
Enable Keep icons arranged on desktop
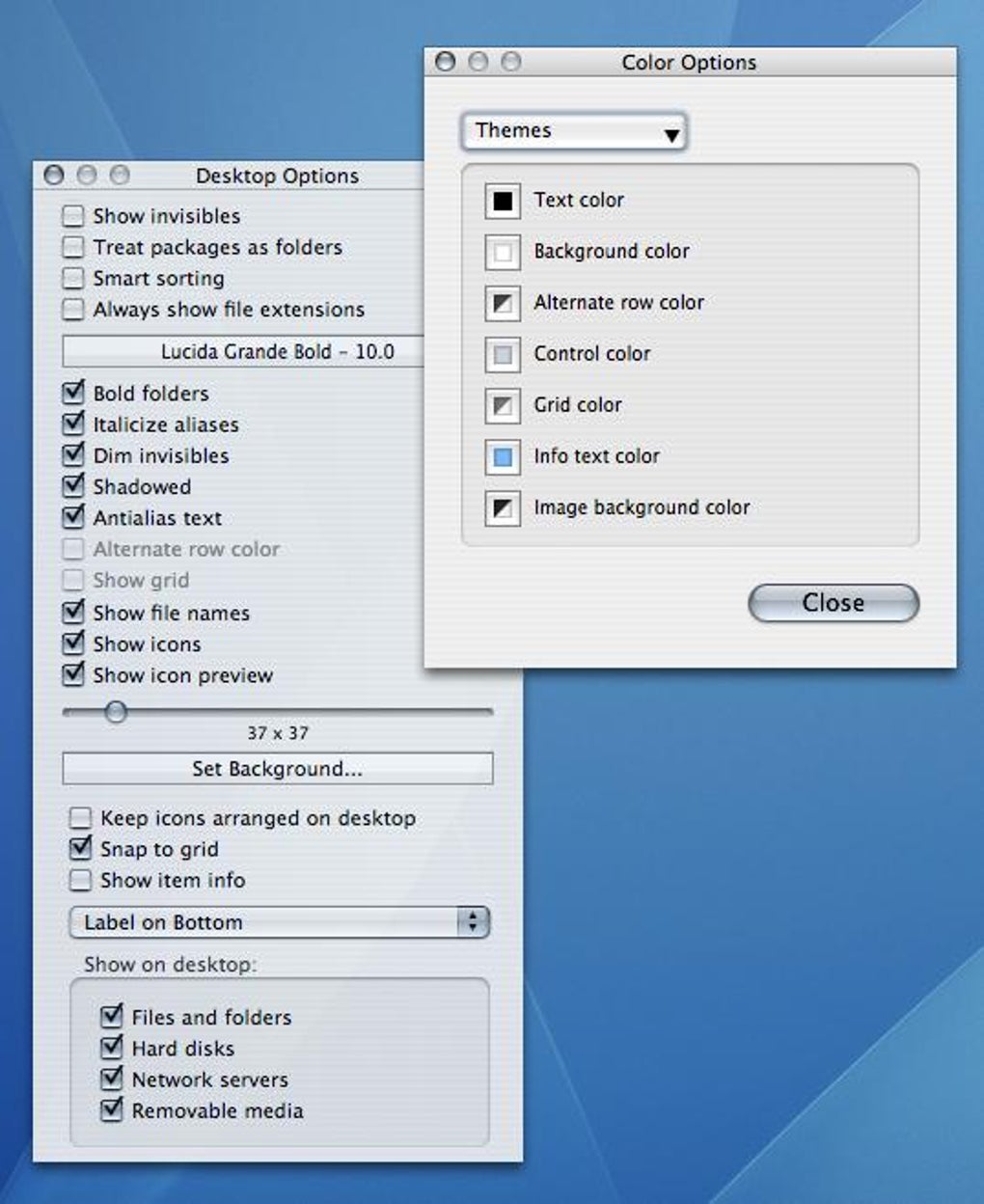(81, 818)
